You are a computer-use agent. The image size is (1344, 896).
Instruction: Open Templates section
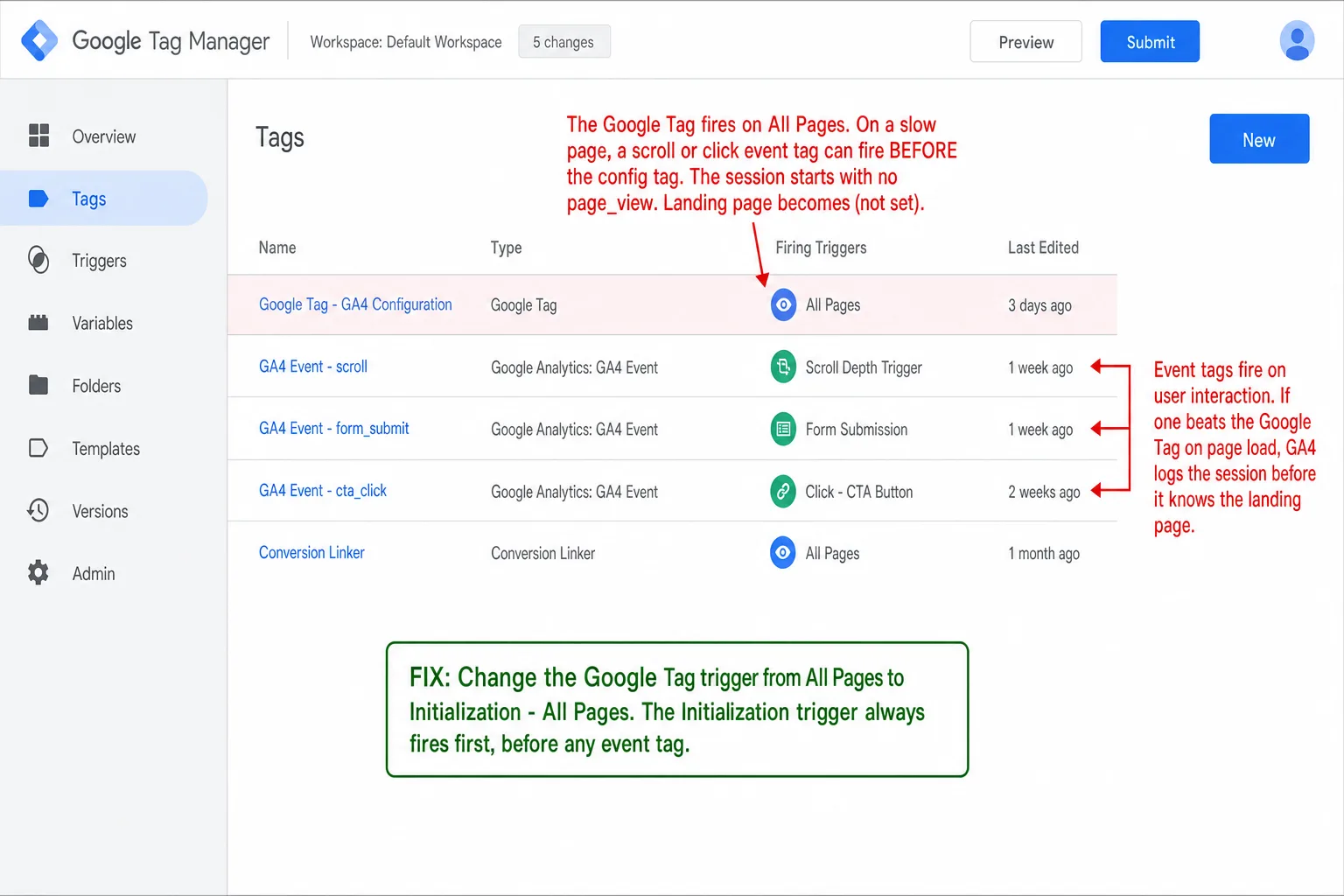(104, 448)
